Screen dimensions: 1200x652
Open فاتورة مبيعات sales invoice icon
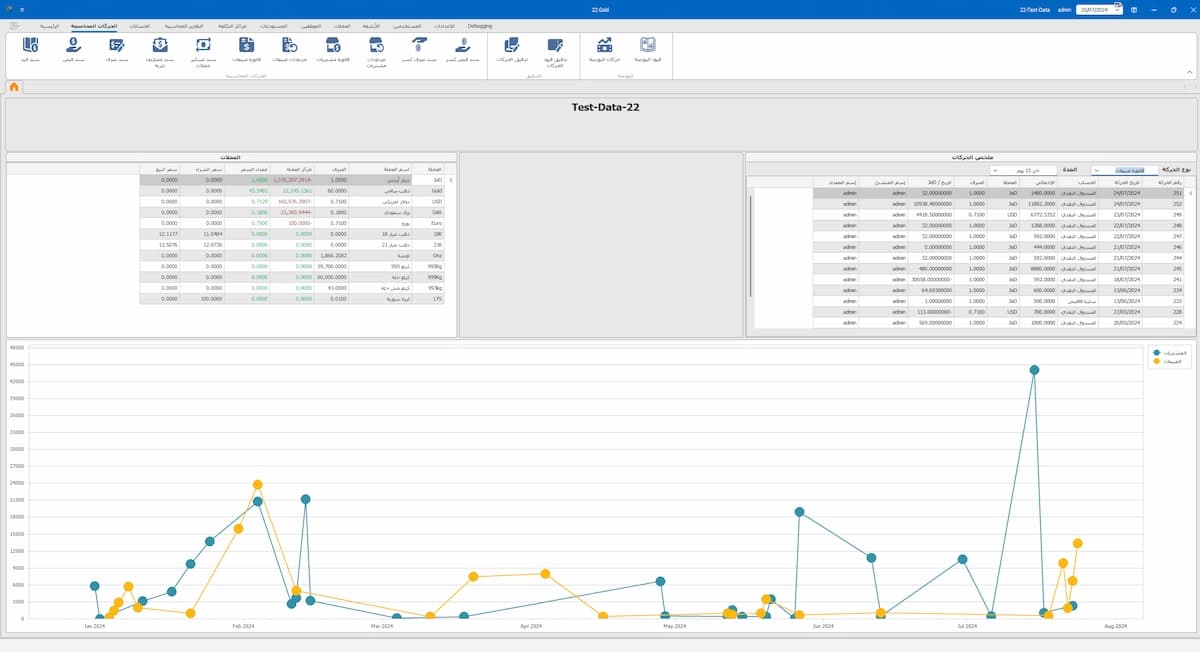[247, 44]
